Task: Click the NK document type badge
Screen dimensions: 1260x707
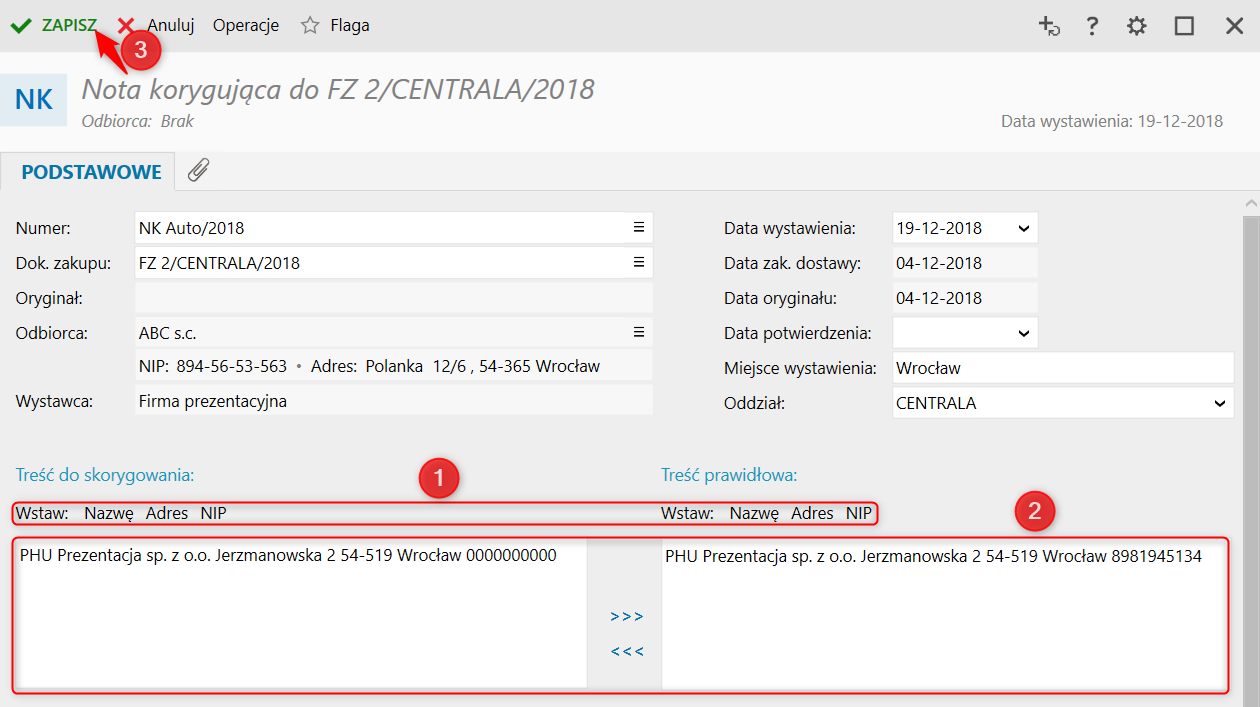Action: point(33,100)
